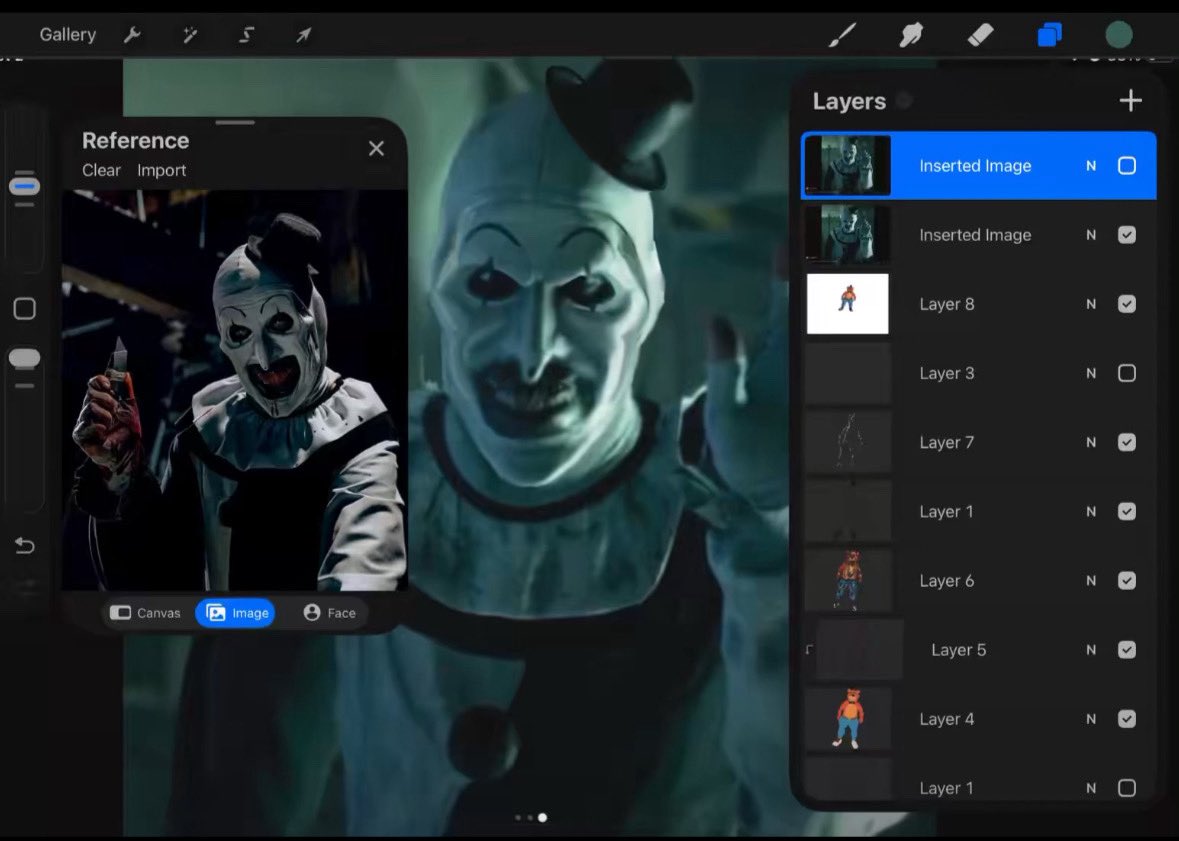Tap the Layer 8 thumbnail
1179x841 pixels.
847,304
